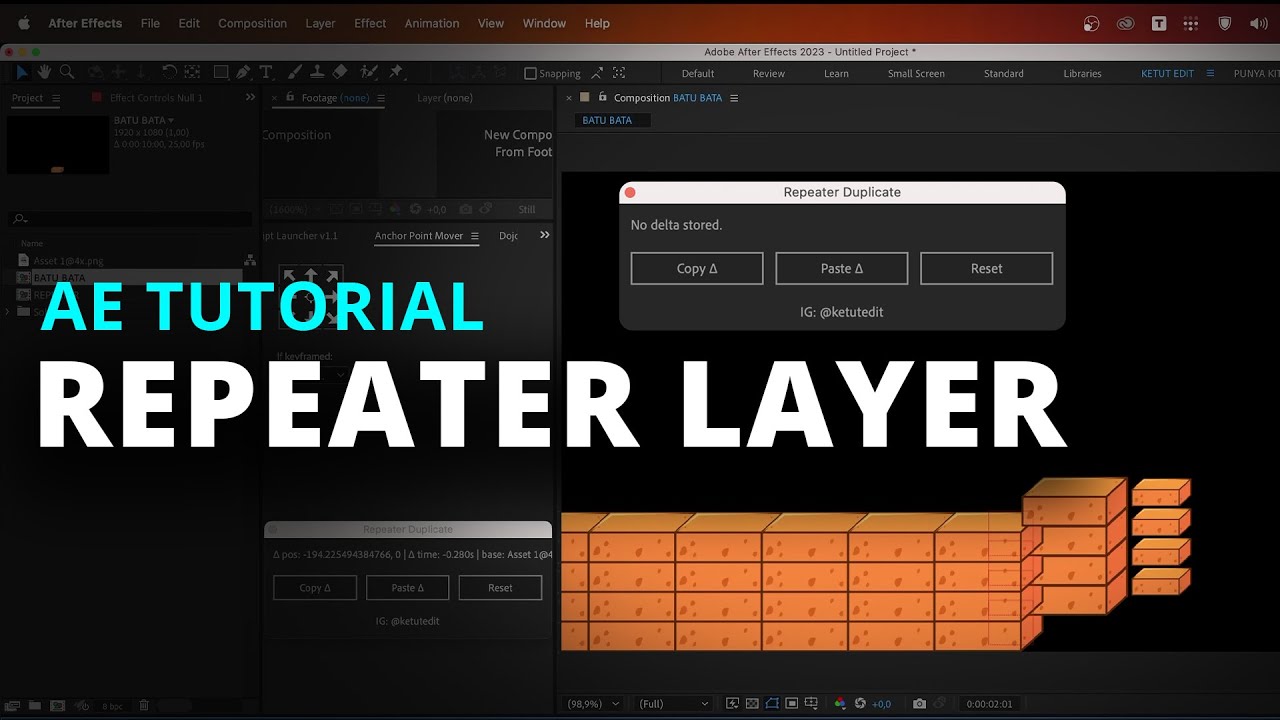Toggle the region of interest button

pyautogui.click(x=791, y=704)
